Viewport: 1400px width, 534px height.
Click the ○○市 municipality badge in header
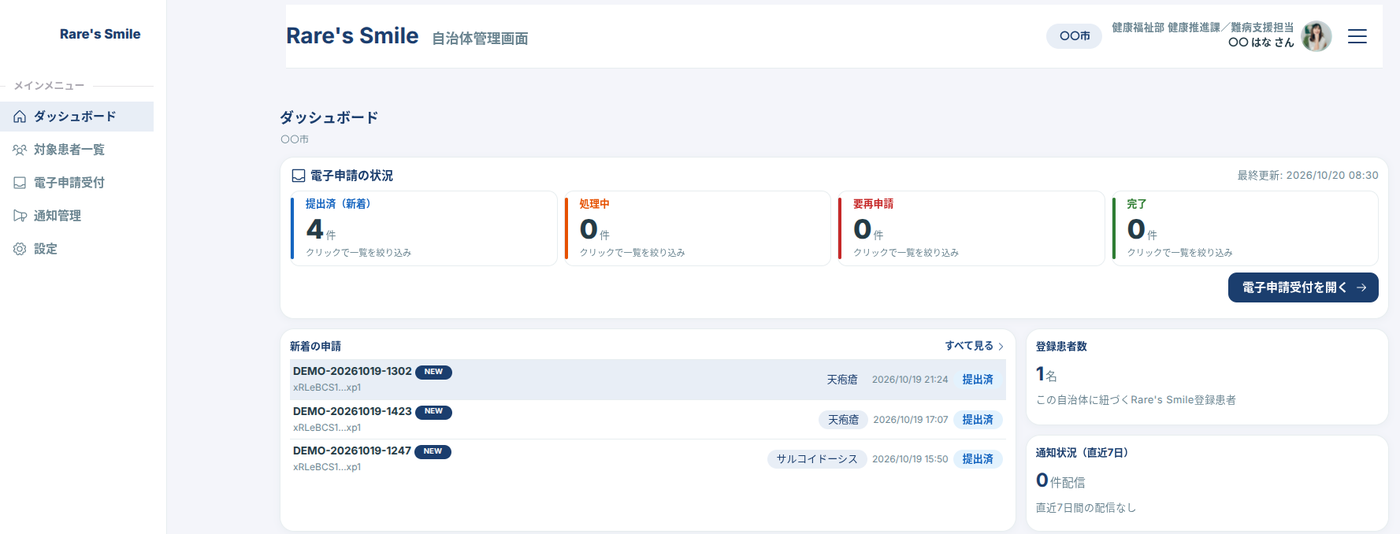click(1074, 36)
